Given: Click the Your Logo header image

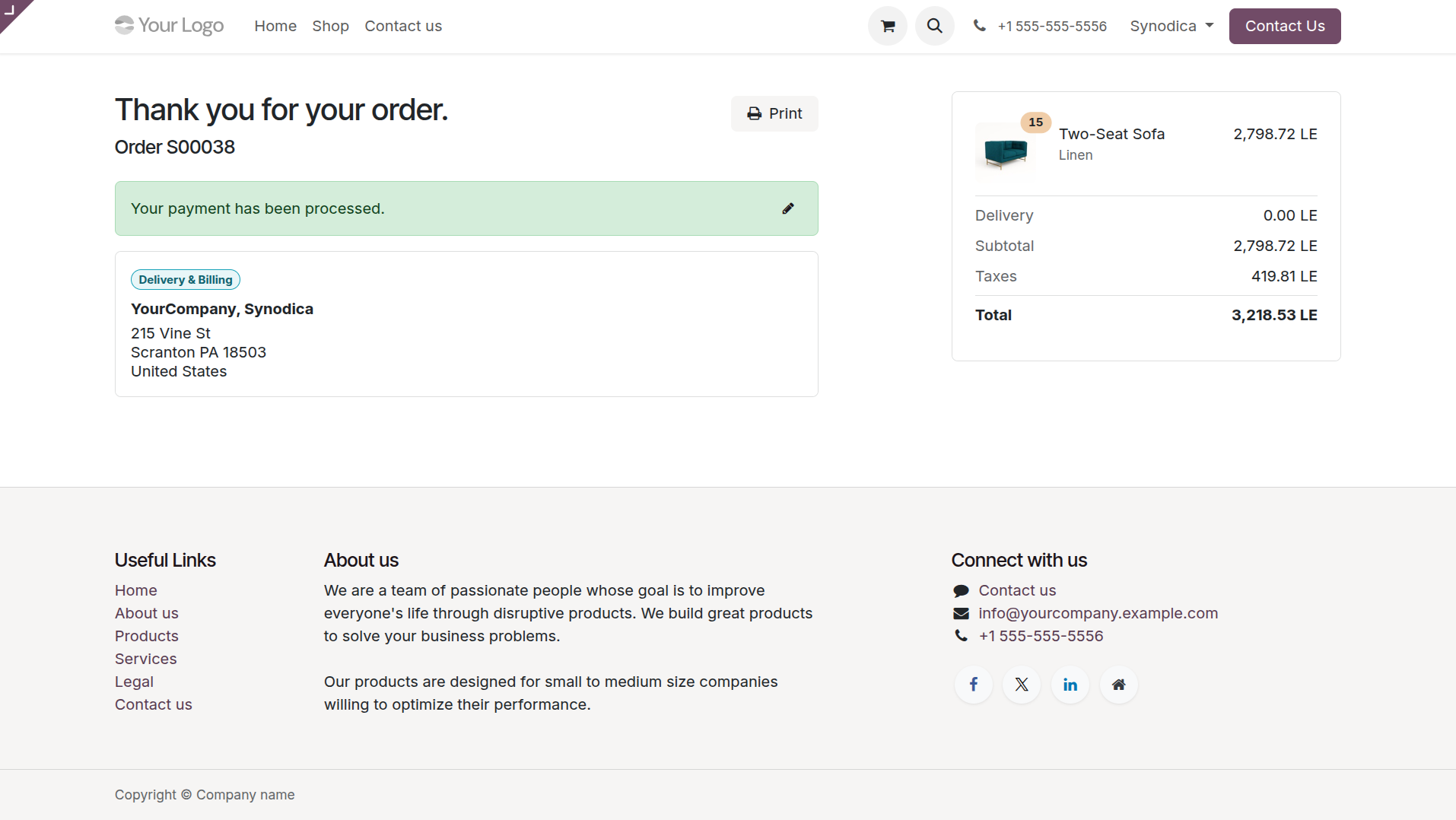Looking at the screenshot, I should pyautogui.click(x=169, y=26).
